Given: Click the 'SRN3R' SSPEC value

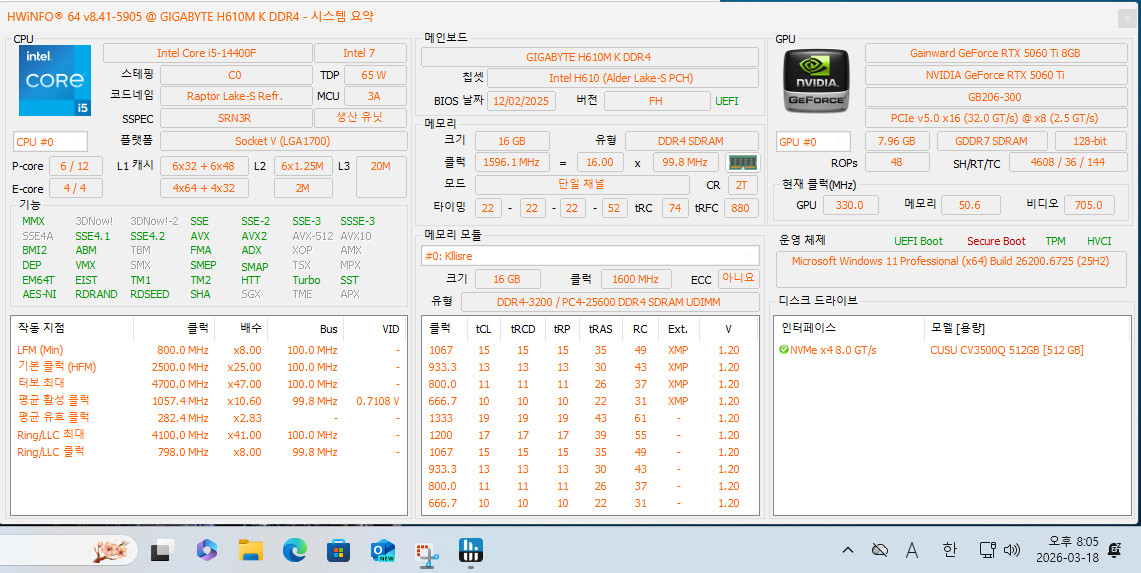Looking at the screenshot, I should [235, 118].
